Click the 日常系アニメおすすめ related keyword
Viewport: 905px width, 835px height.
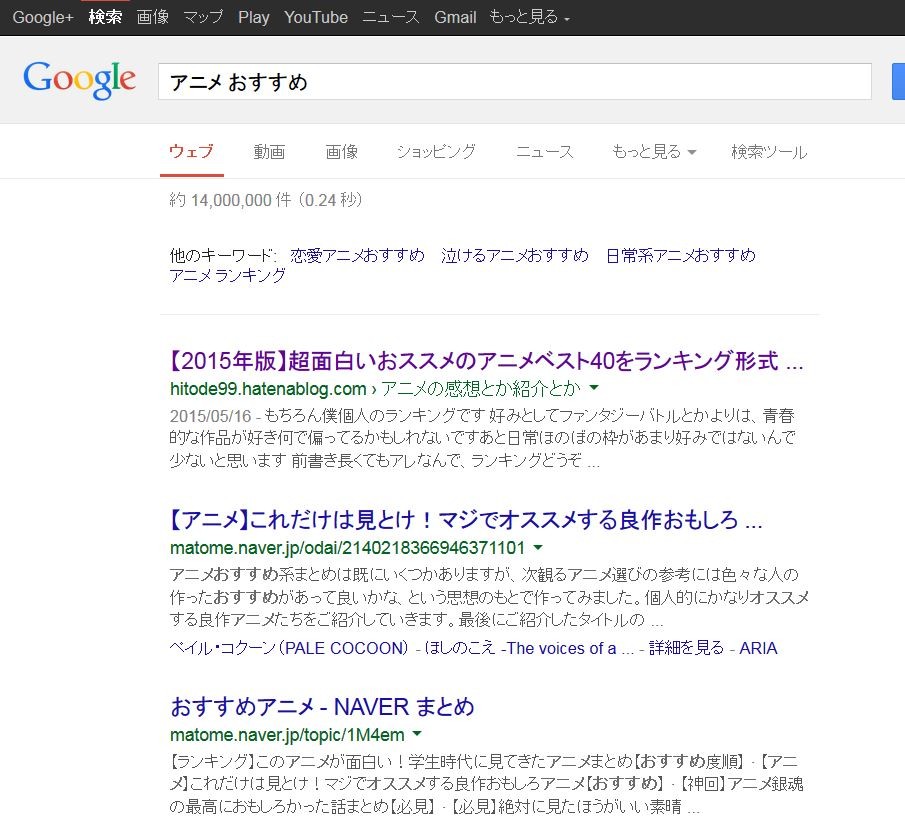[x=681, y=255]
